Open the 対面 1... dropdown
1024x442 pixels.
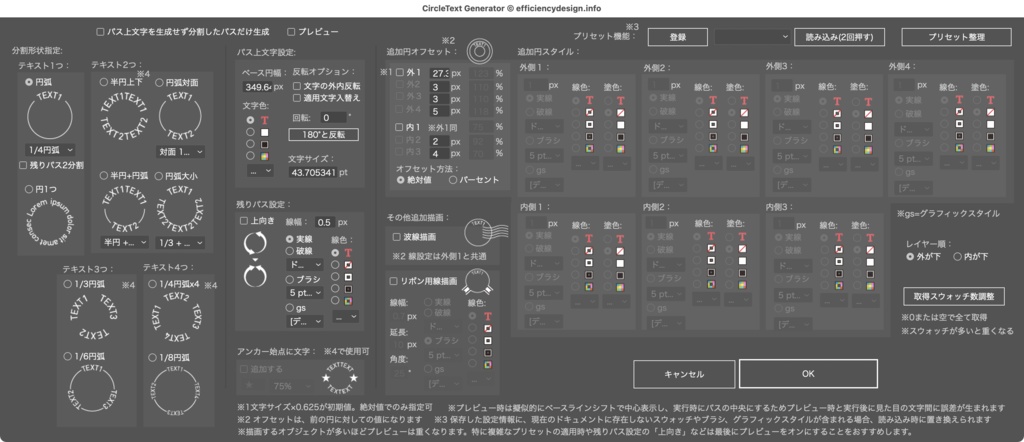tap(181, 151)
